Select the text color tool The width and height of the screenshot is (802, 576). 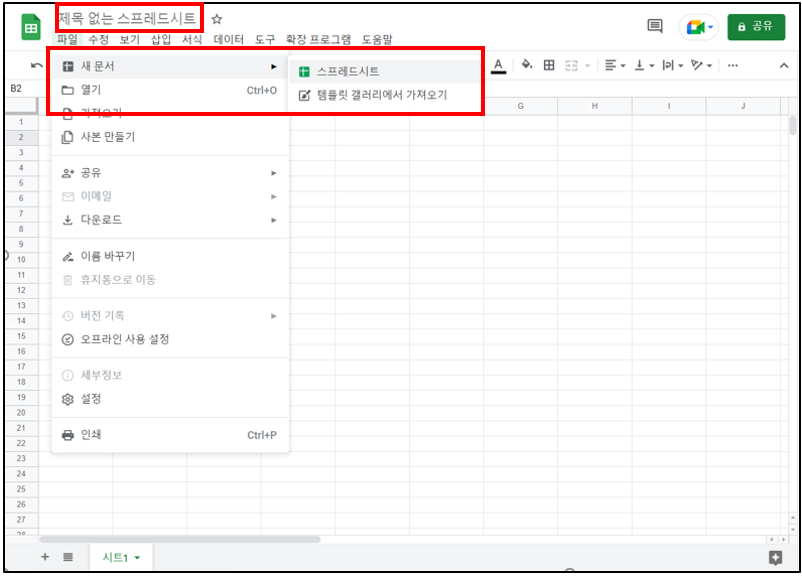[498, 64]
